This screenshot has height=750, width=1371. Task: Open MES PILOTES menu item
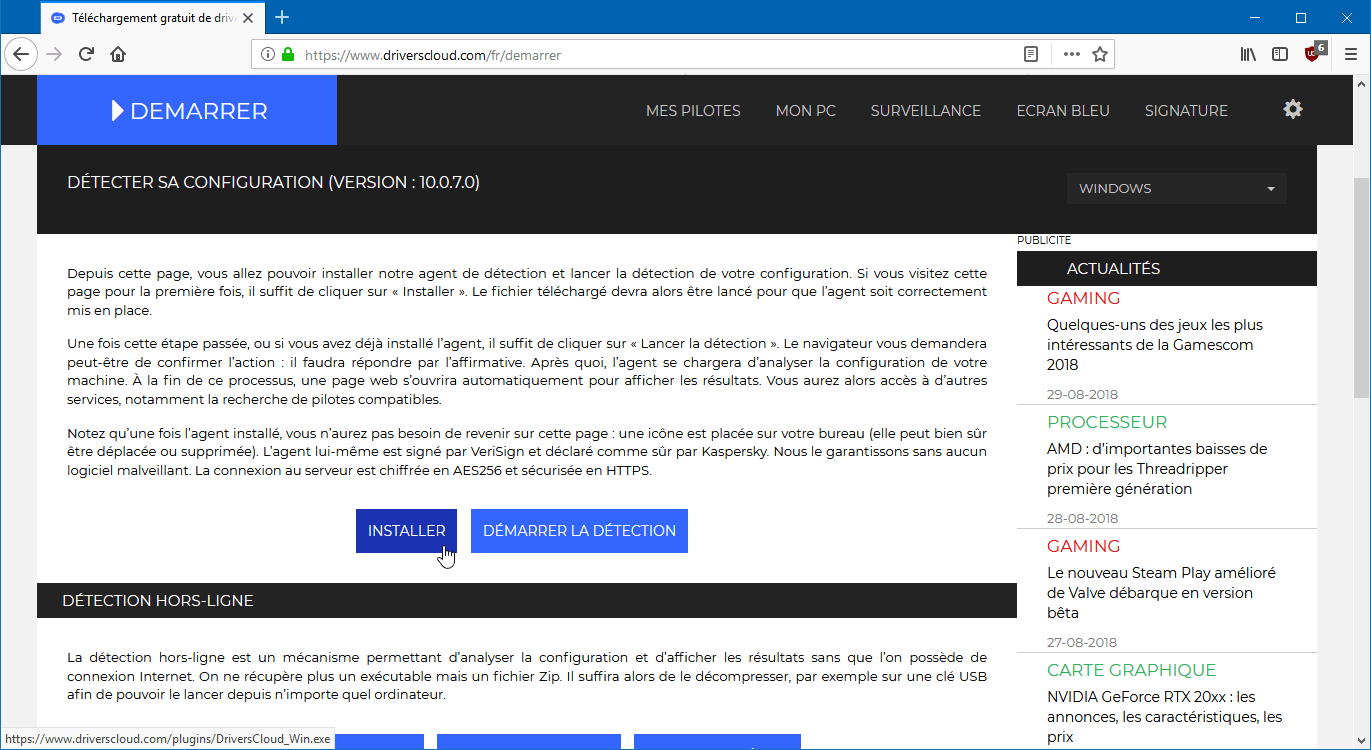(x=693, y=111)
